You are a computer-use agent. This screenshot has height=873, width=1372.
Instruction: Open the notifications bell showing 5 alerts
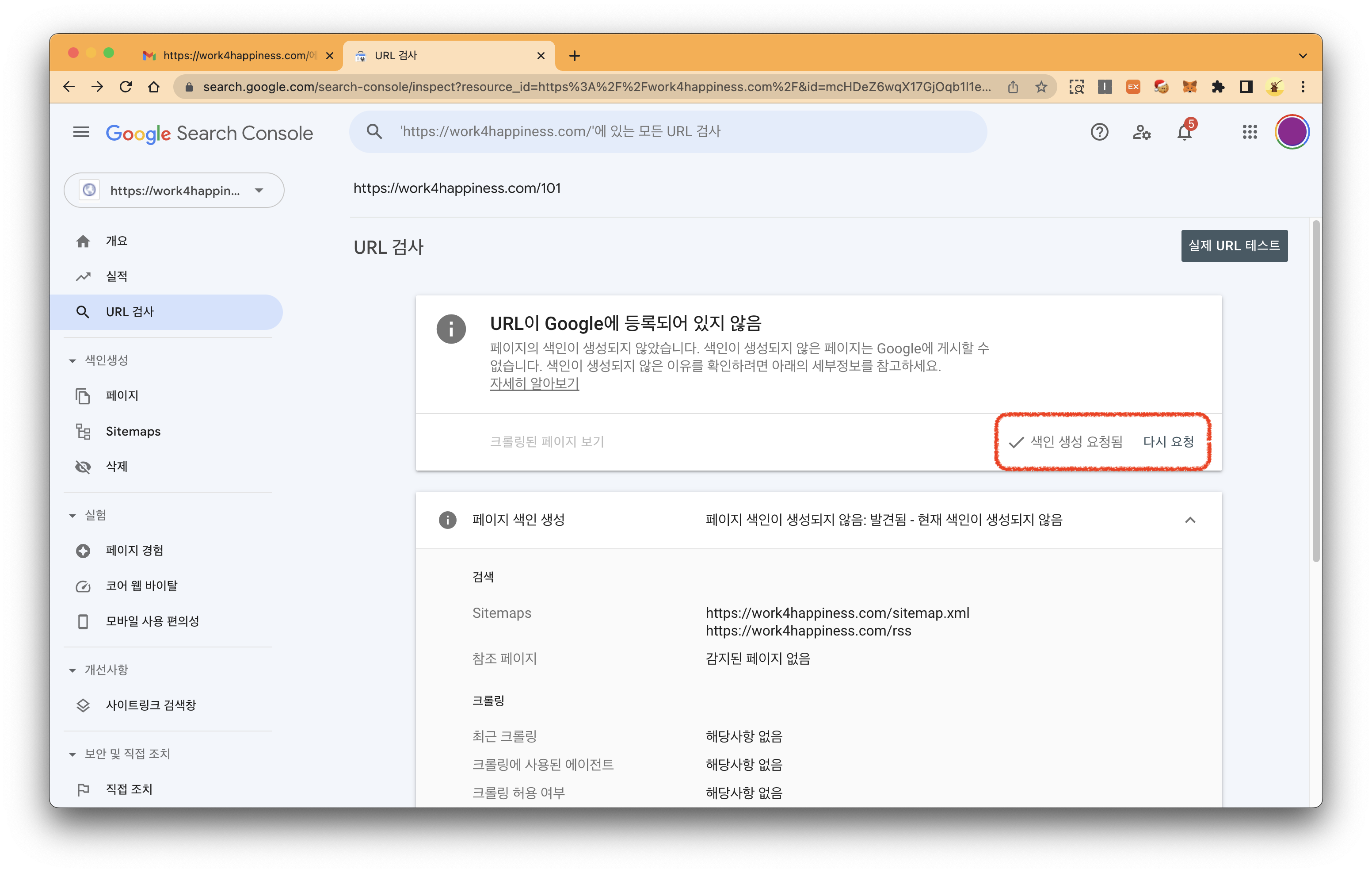(x=1185, y=132)
